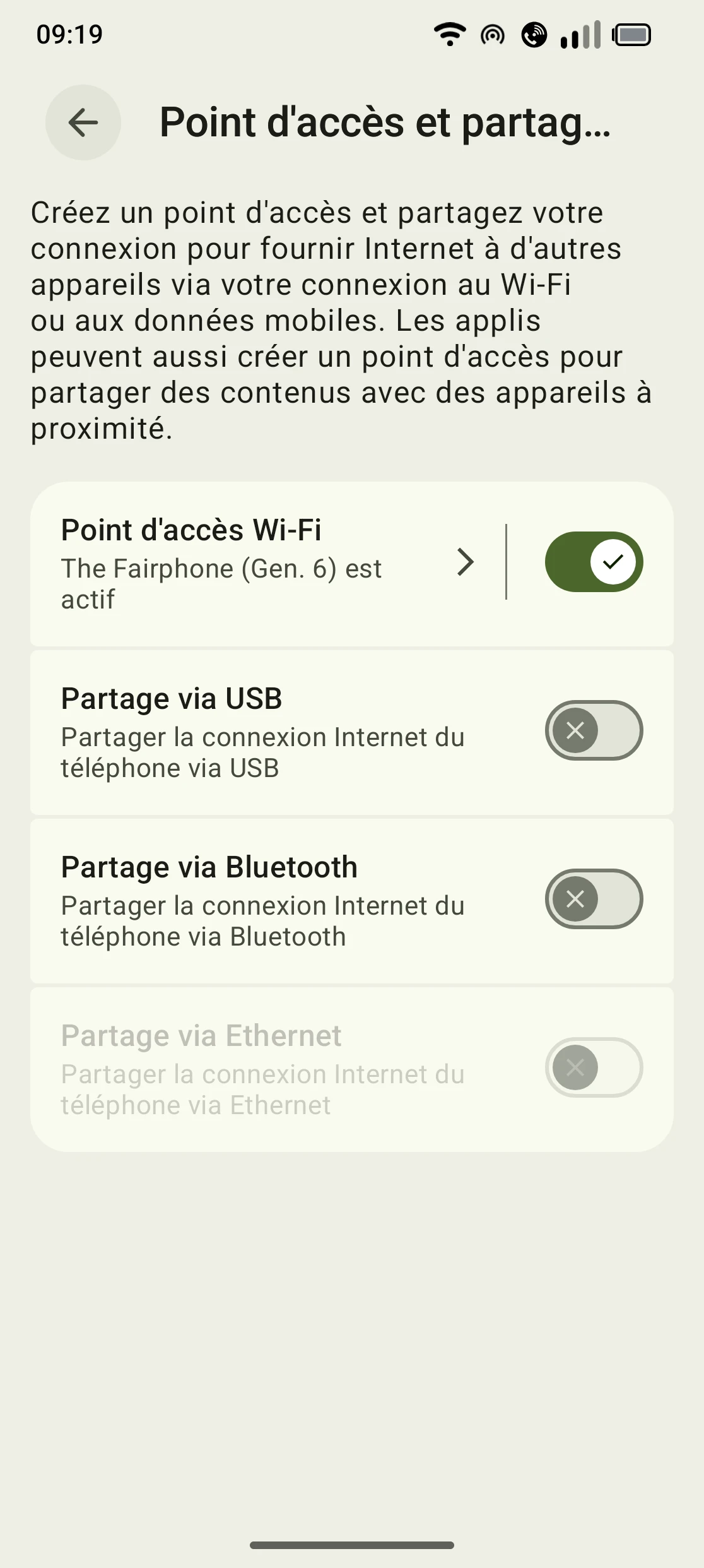Tap the hotspot status bar icon
The width and height of the screenshot is (704, 1568).
tap(493, 35)
